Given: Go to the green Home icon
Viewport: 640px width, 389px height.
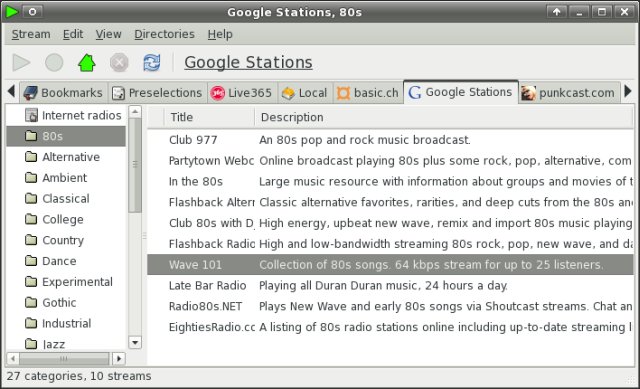Looking at the screenshot, I should click(x=87, y=62).
